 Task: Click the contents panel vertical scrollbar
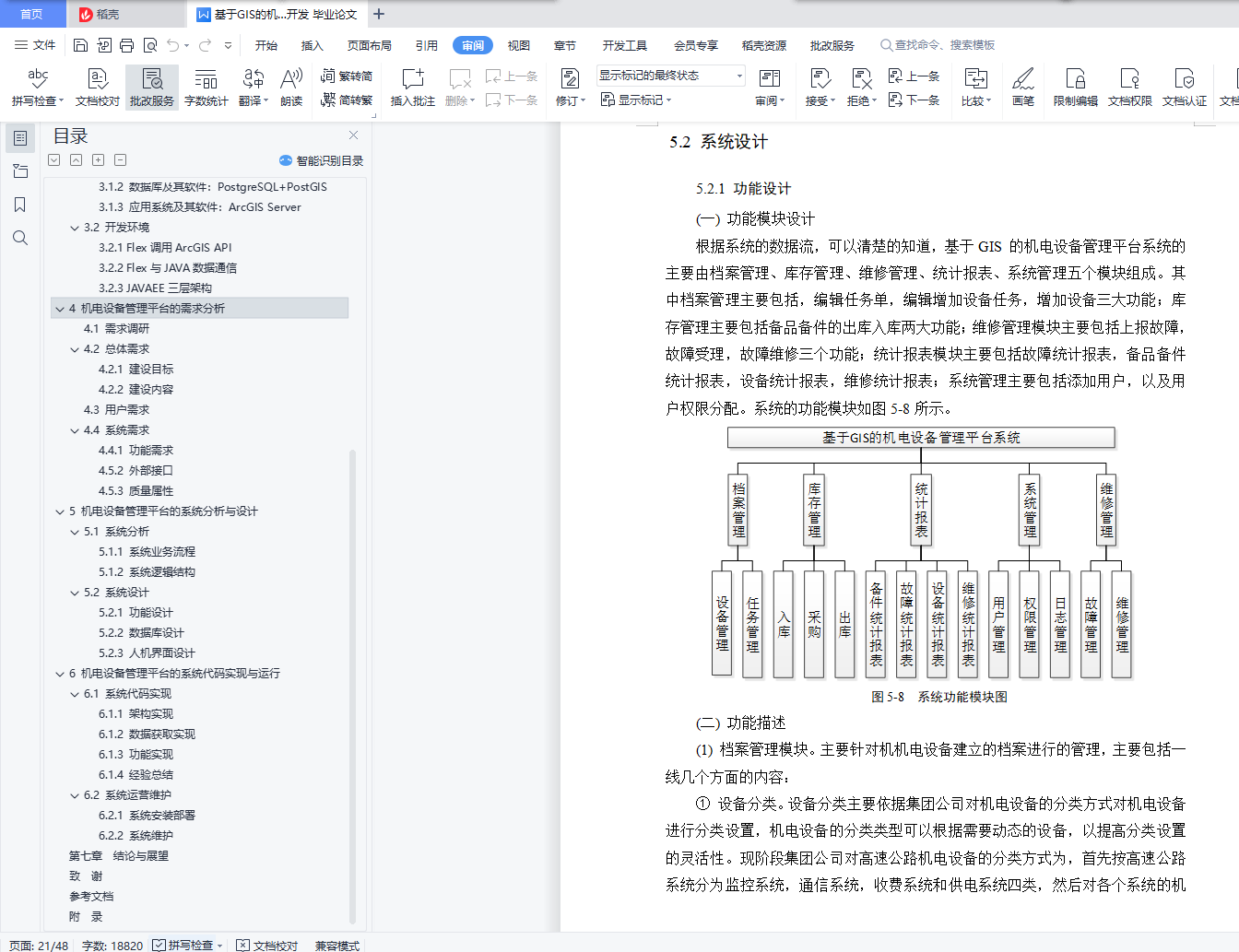[352, 687]
